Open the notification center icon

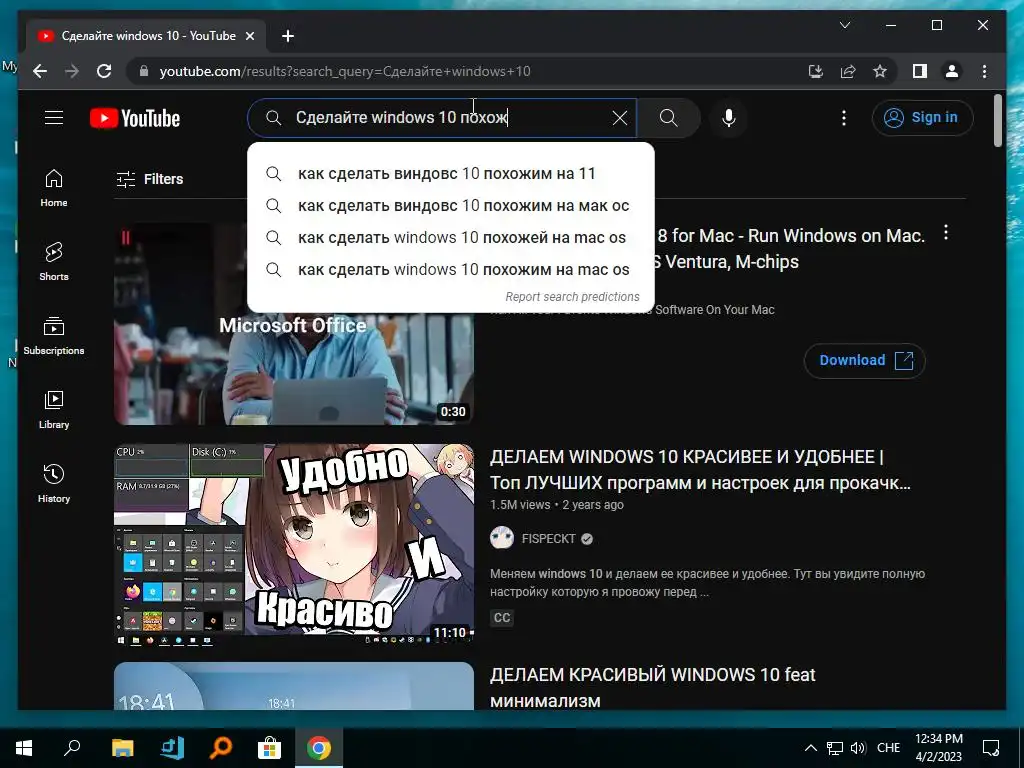(x=991, y=748)
